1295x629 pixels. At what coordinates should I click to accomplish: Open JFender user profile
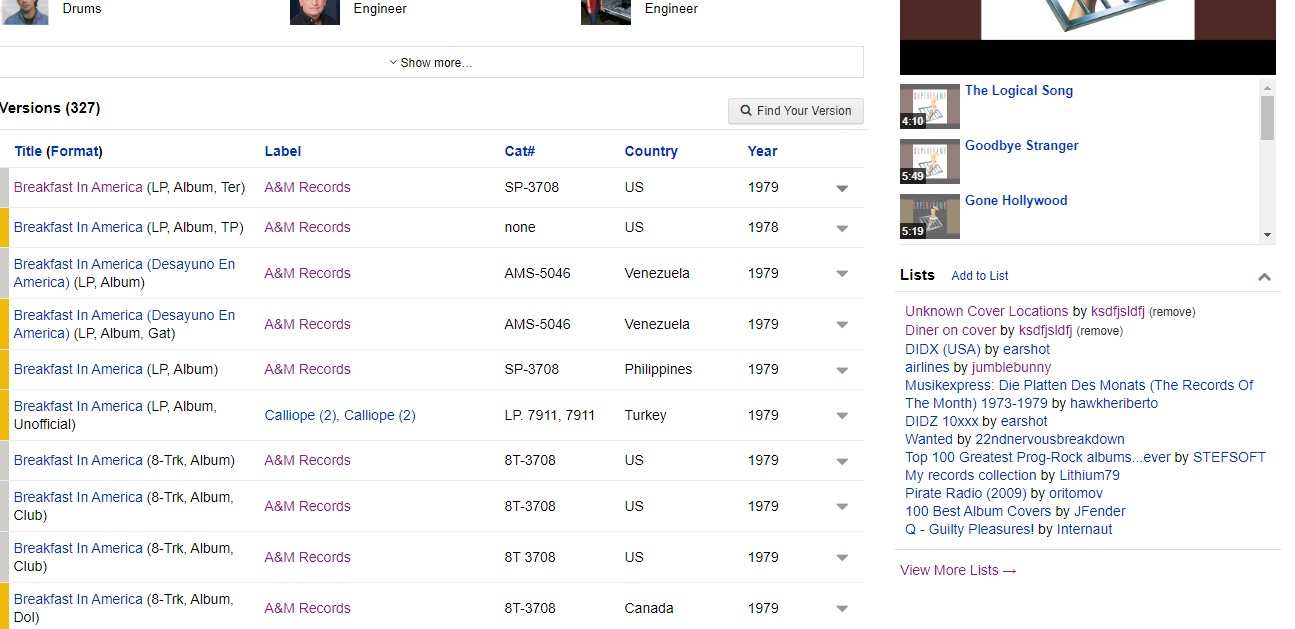point(1099,511)
